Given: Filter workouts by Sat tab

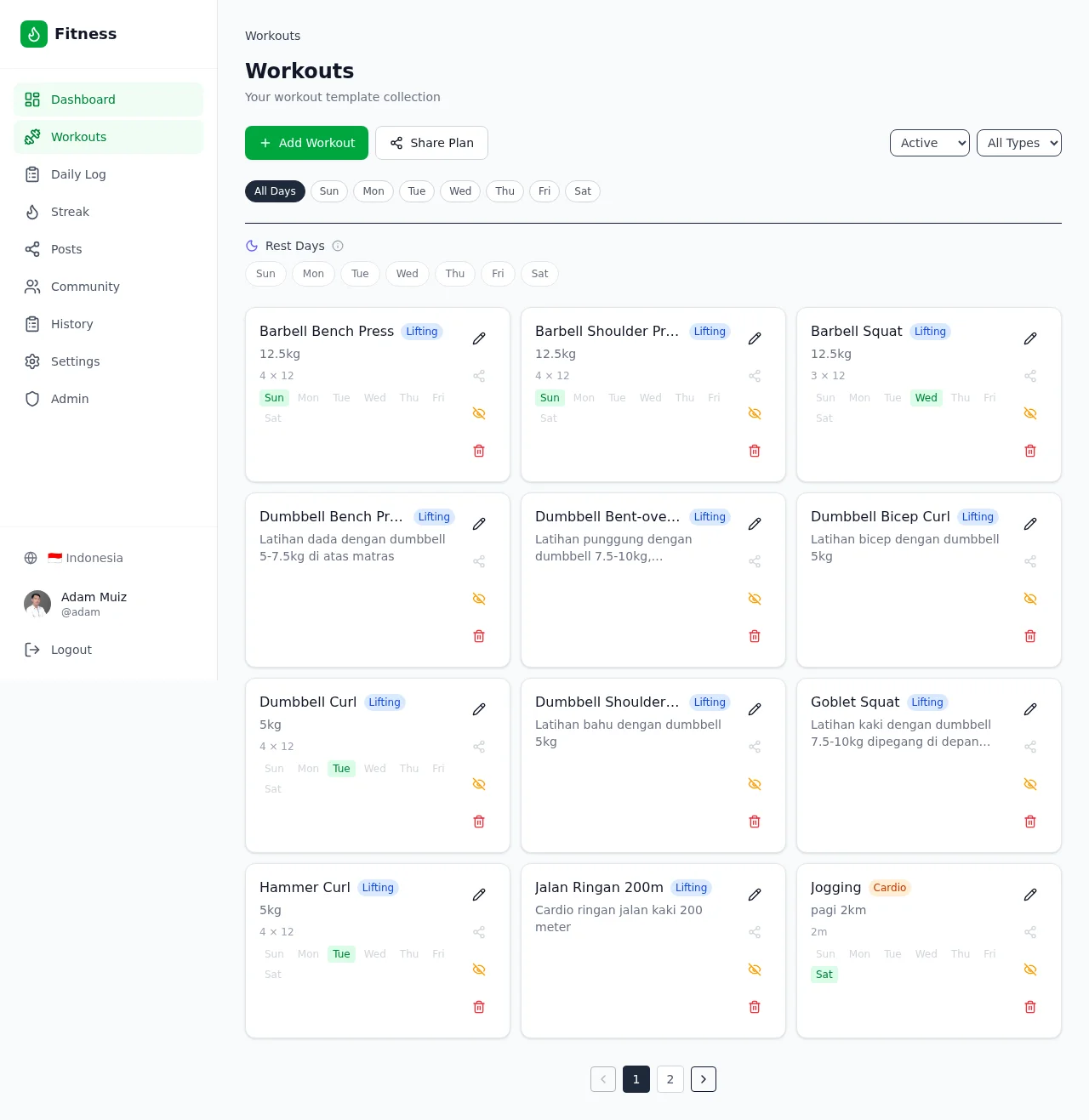Looking at the screenshot, I should 583,191.
